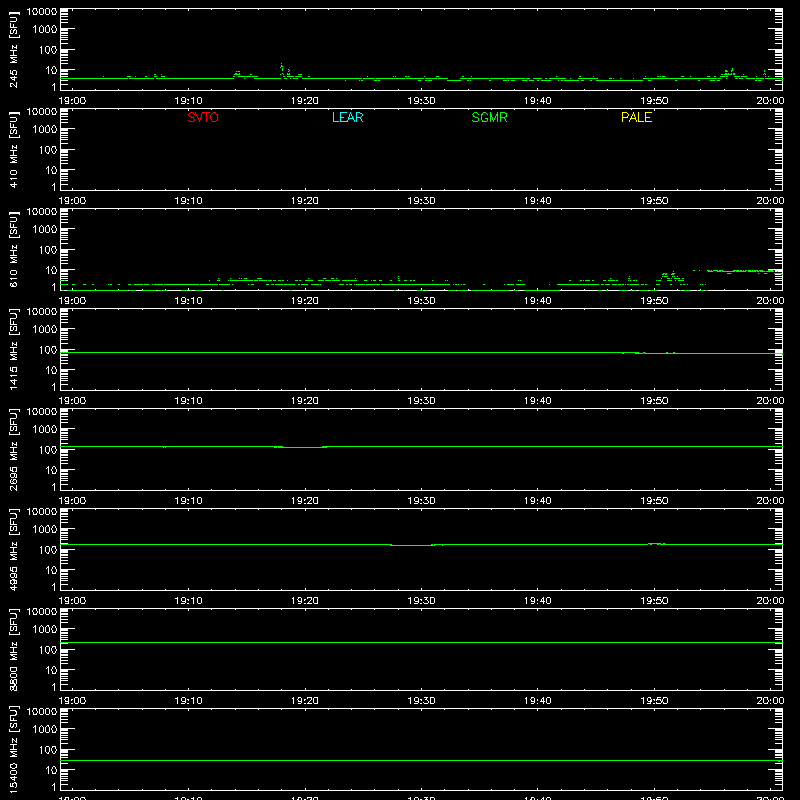Click the cyan LEAR station label
Viewport: 800px width, 800px height.
(x=347, y=117)
